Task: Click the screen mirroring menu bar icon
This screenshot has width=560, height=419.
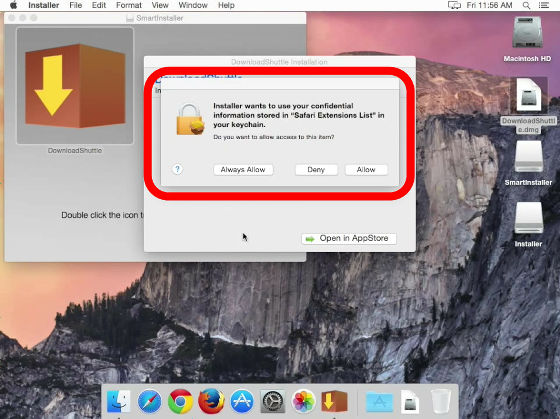Action: [454, 5]
